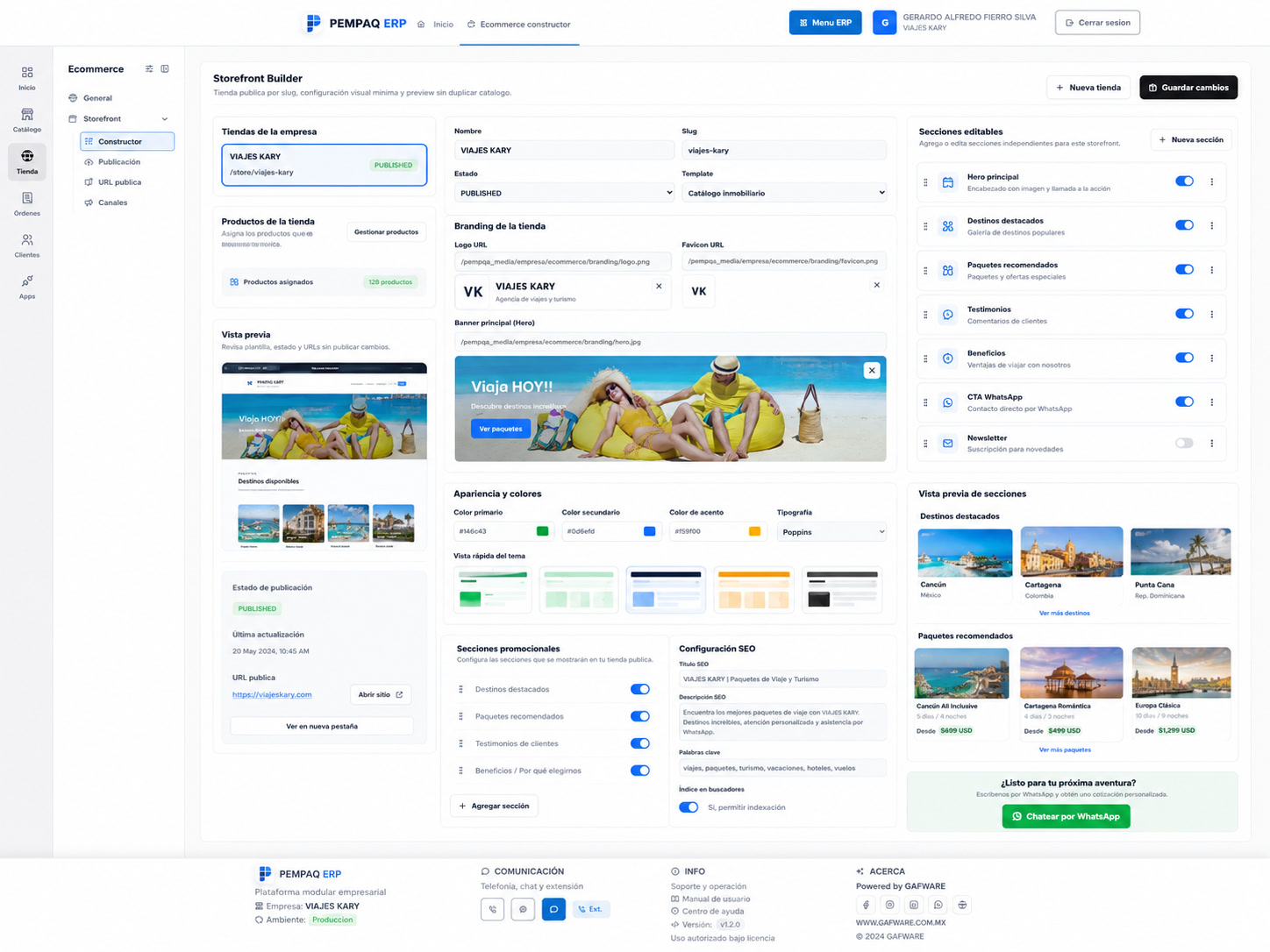Viewport: 1270px width, 952px height.
Task: Open Publicación under Storefront
Action: pyautogui.click(x=119, y=162)
